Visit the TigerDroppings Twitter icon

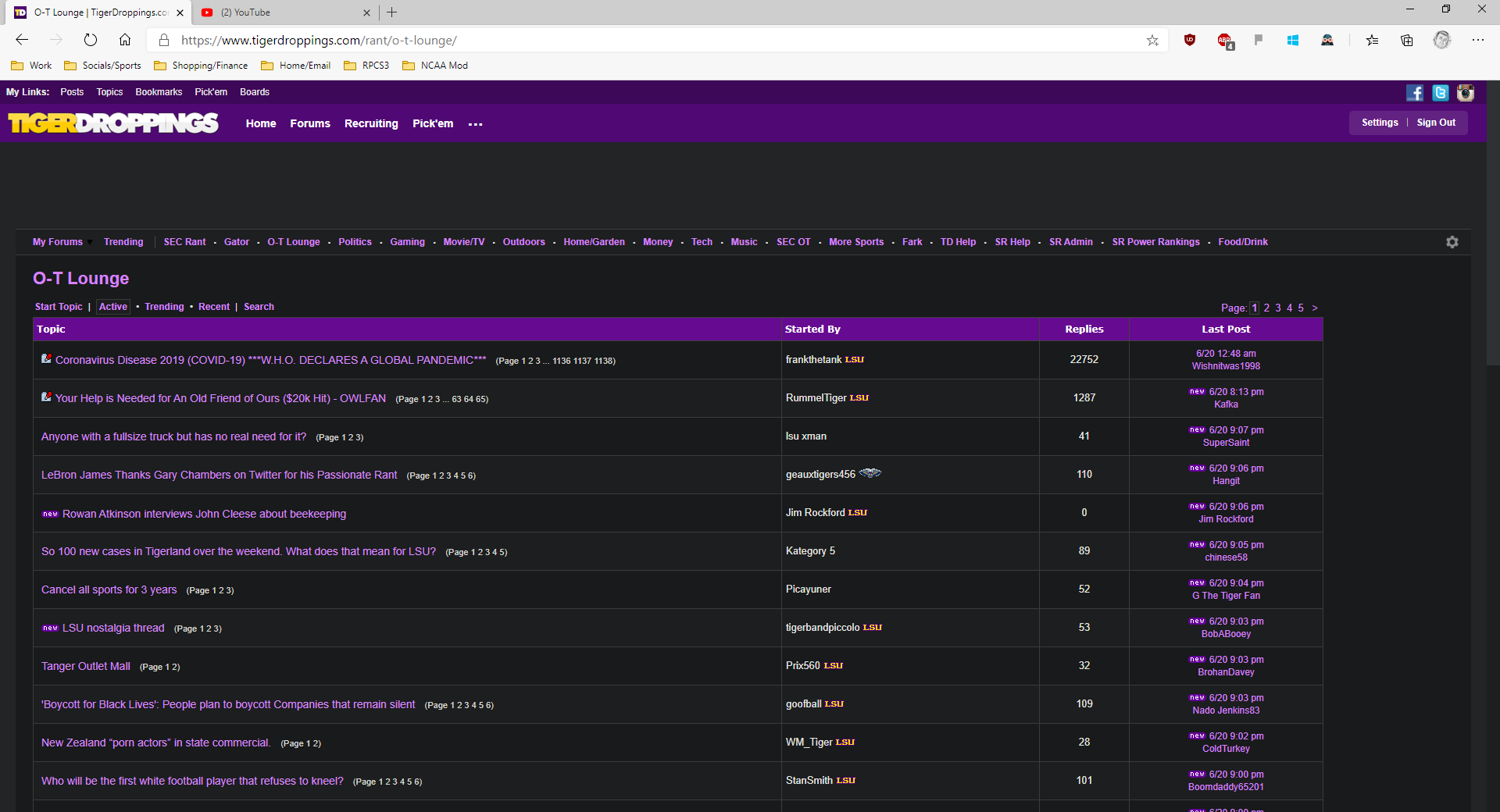[x=1441, y=93]
